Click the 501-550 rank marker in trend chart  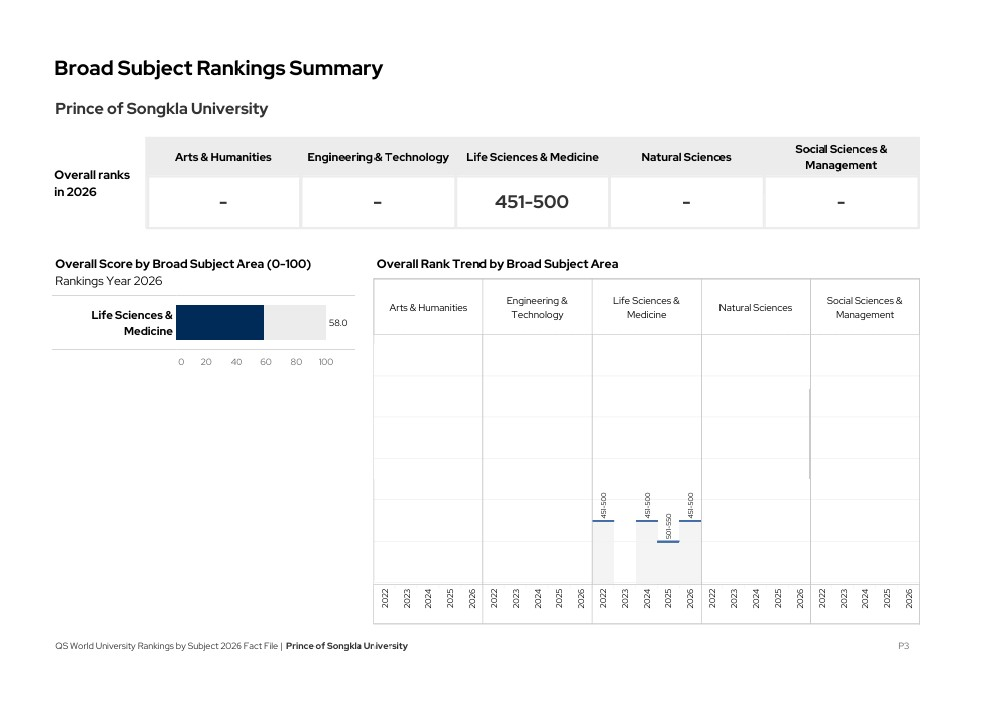(668, 541)
